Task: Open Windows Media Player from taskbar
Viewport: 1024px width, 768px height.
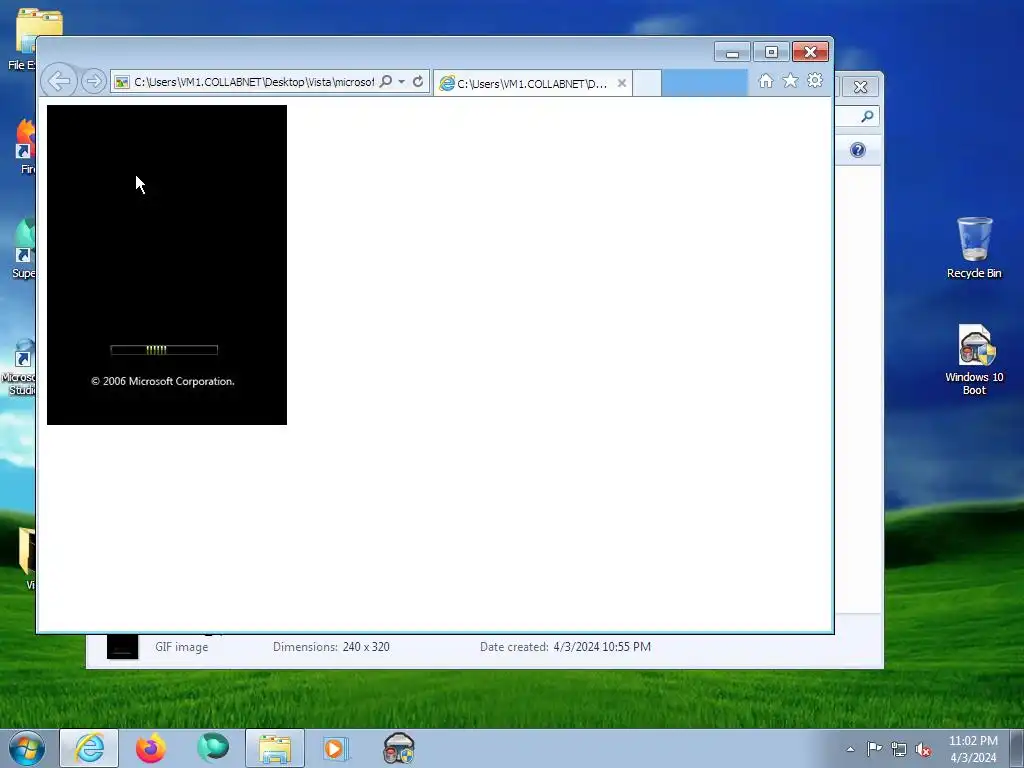Action: (x=337, y=748)
